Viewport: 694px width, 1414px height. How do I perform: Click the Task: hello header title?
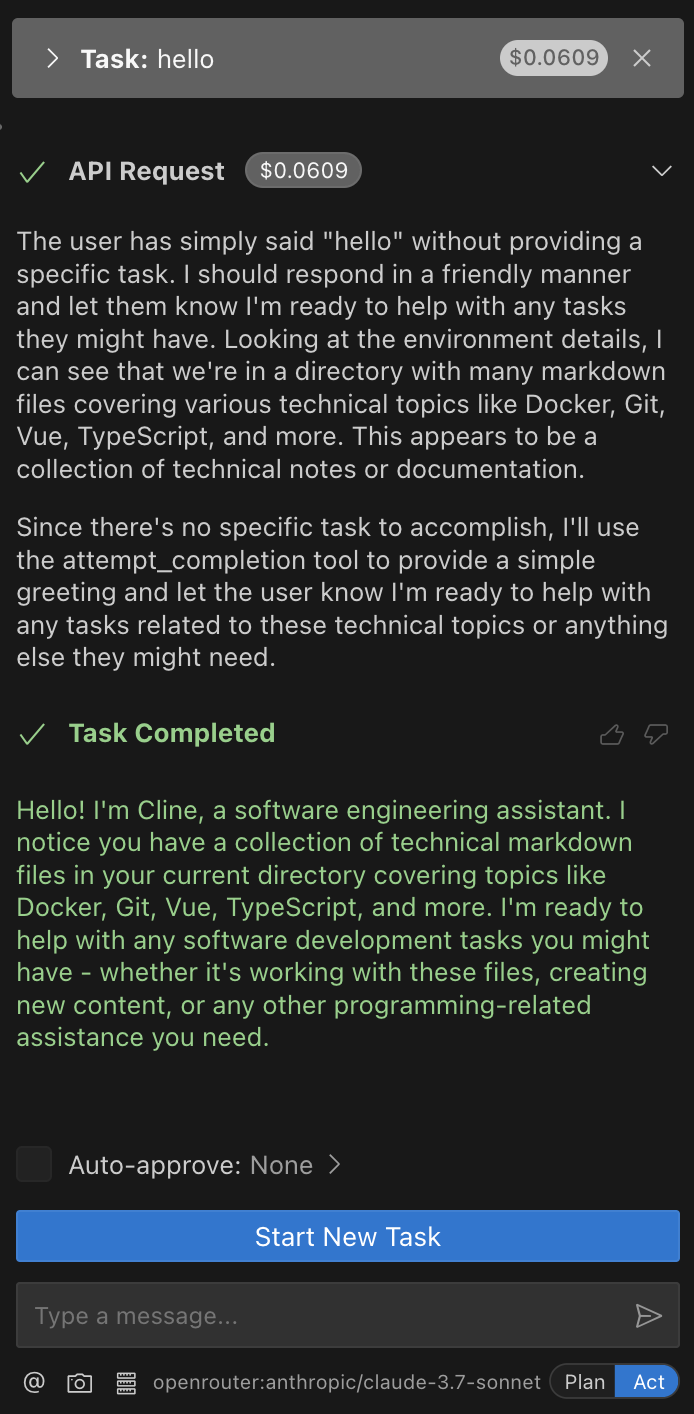tap(148, 59)
